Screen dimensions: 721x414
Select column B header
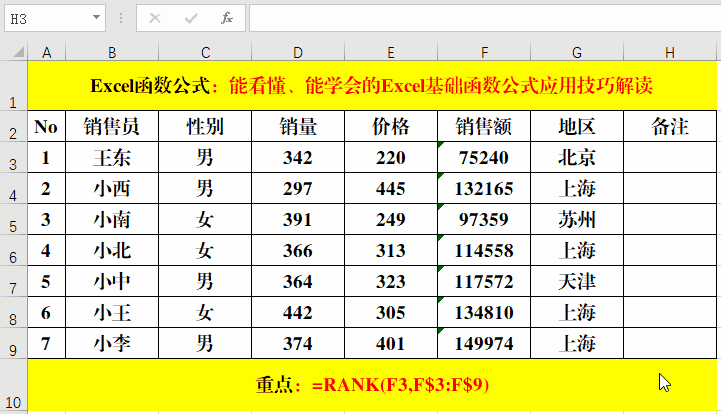tap(112, 52)
